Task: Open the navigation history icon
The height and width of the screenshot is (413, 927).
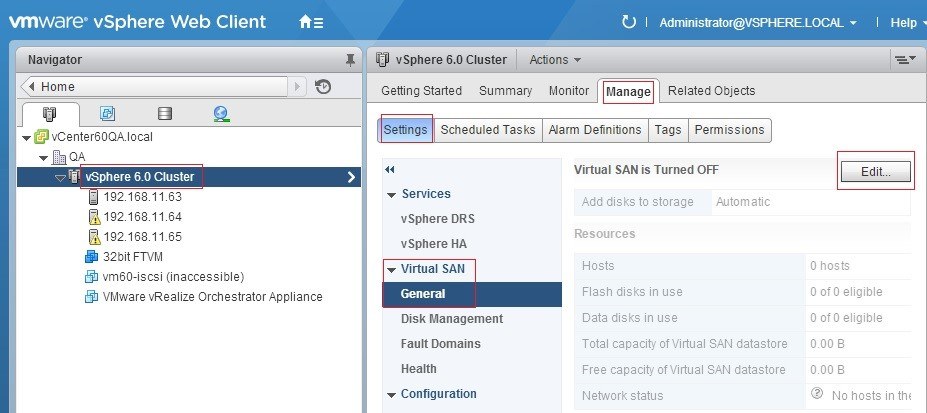Action: (x=323, y=87)
